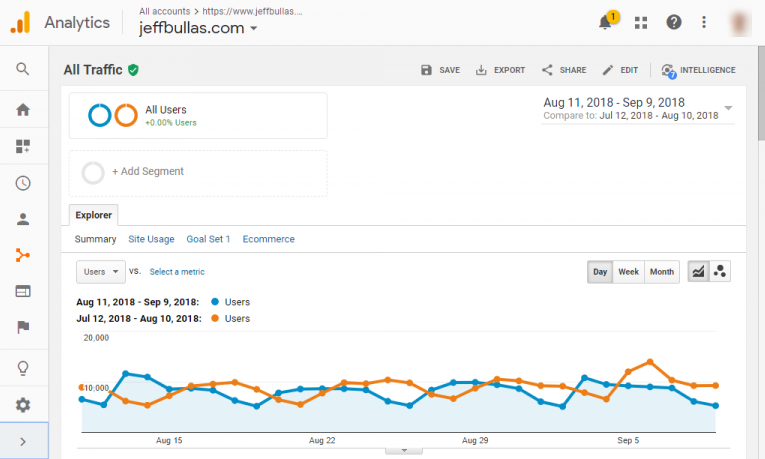Open the three-dot more options menu

pos(704,22)
